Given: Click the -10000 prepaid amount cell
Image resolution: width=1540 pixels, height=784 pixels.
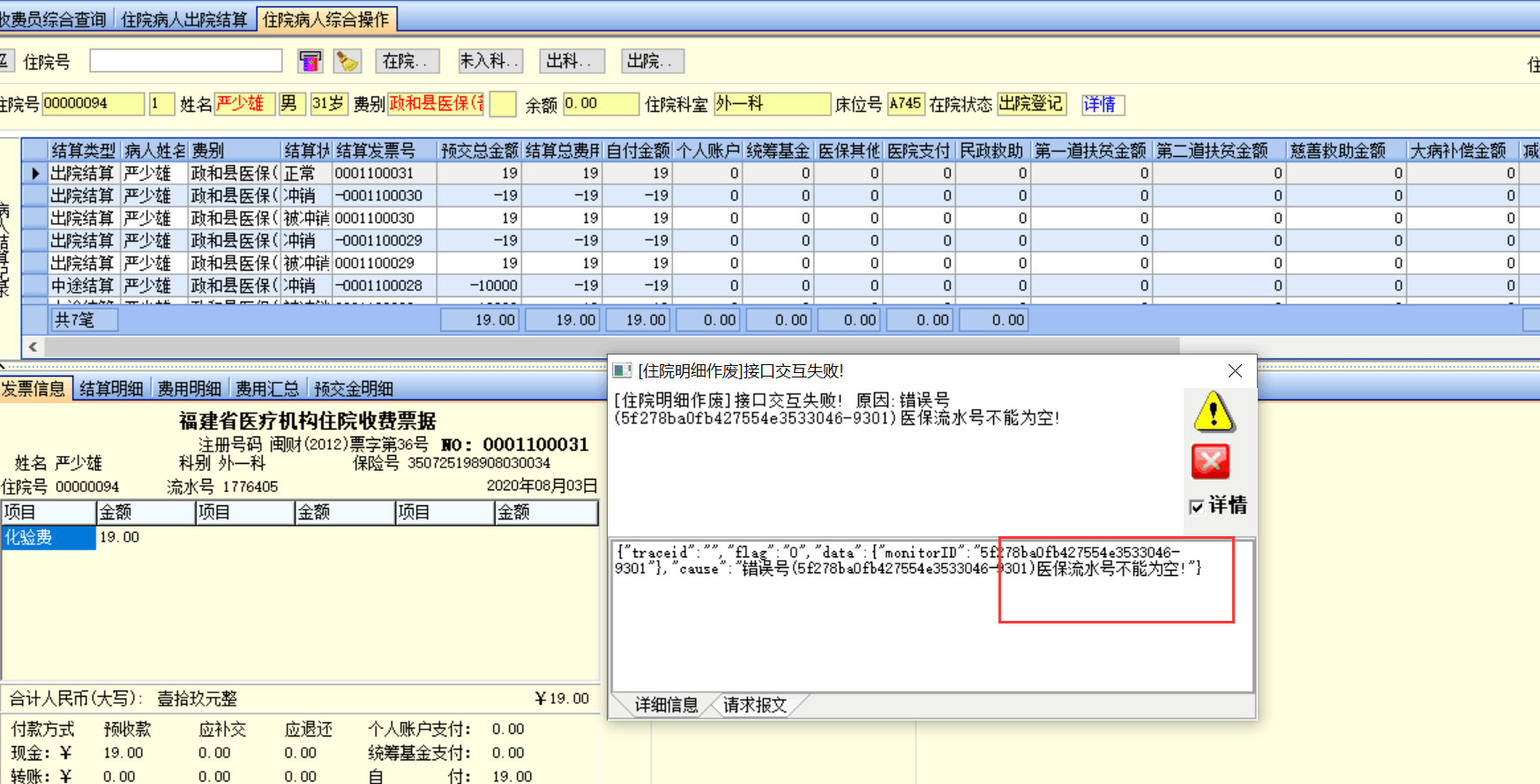Looking at the screenshot, I should pos(480,286).
